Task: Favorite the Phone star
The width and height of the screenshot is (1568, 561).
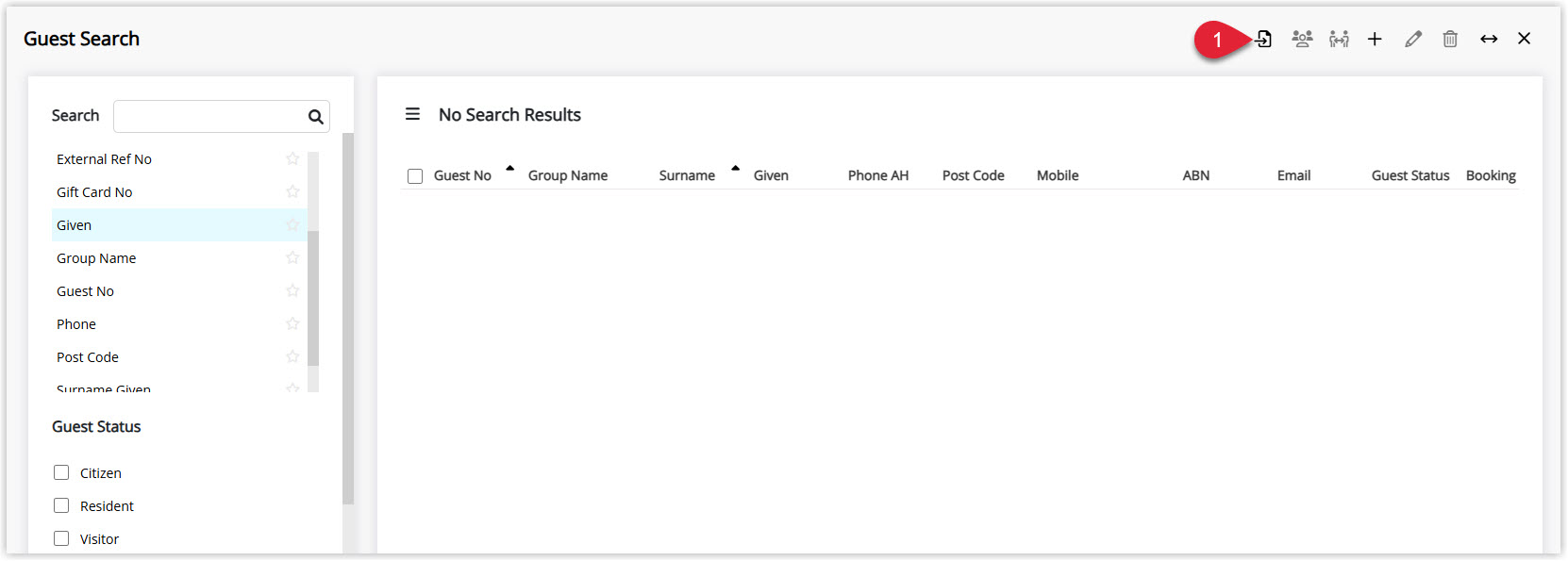Action: [292, 323]
